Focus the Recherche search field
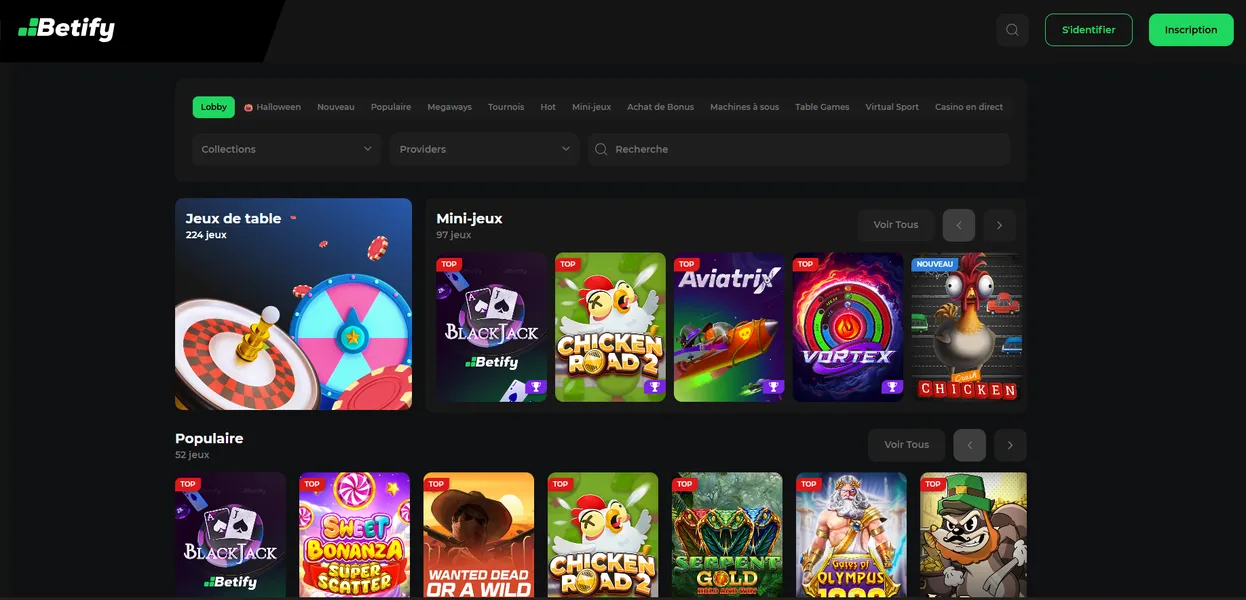Image resolution: width=1246 pixels, height=600 pixels. pyautogui.click(x=800, y=149)
